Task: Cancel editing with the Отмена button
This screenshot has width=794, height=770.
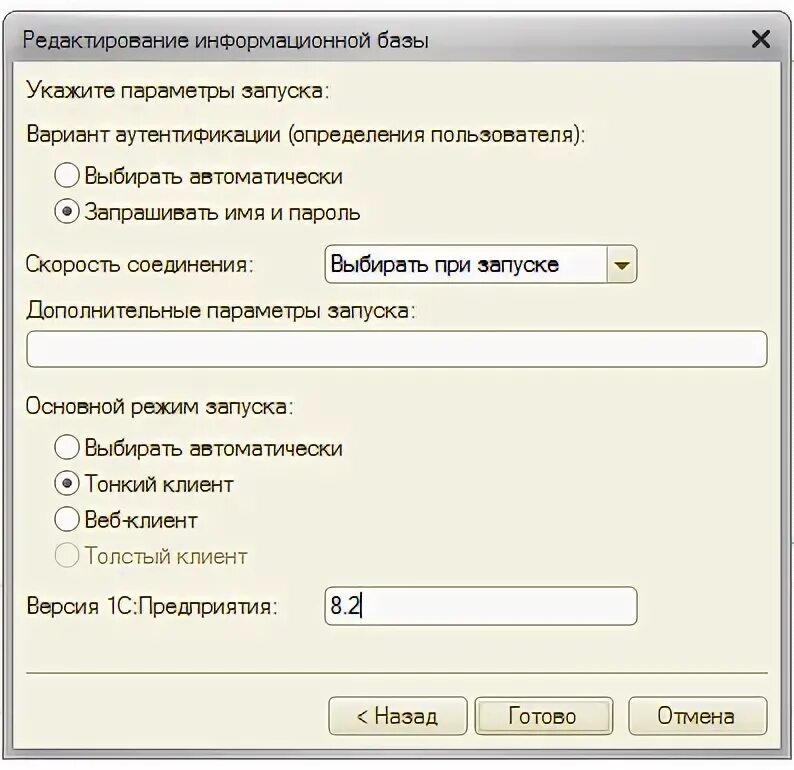Action: pyautogui.click(x=697, y=716)
